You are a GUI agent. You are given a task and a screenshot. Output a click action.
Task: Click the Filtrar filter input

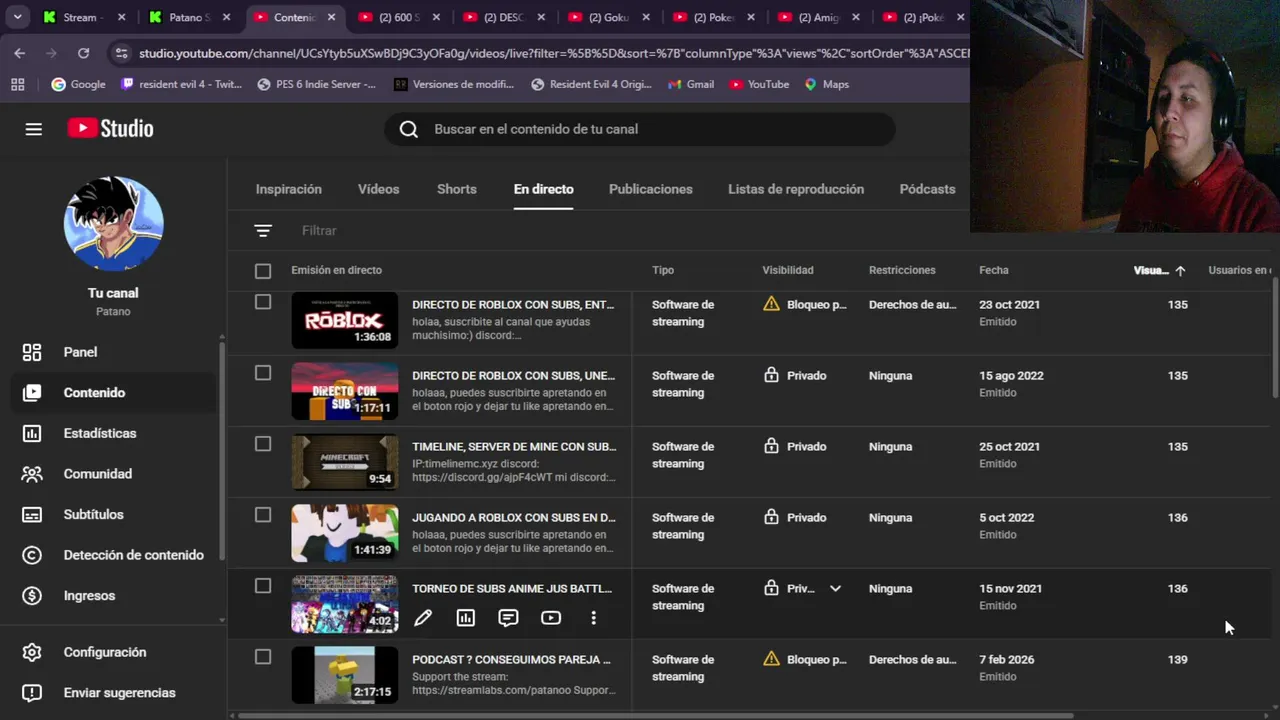(320, 231)
